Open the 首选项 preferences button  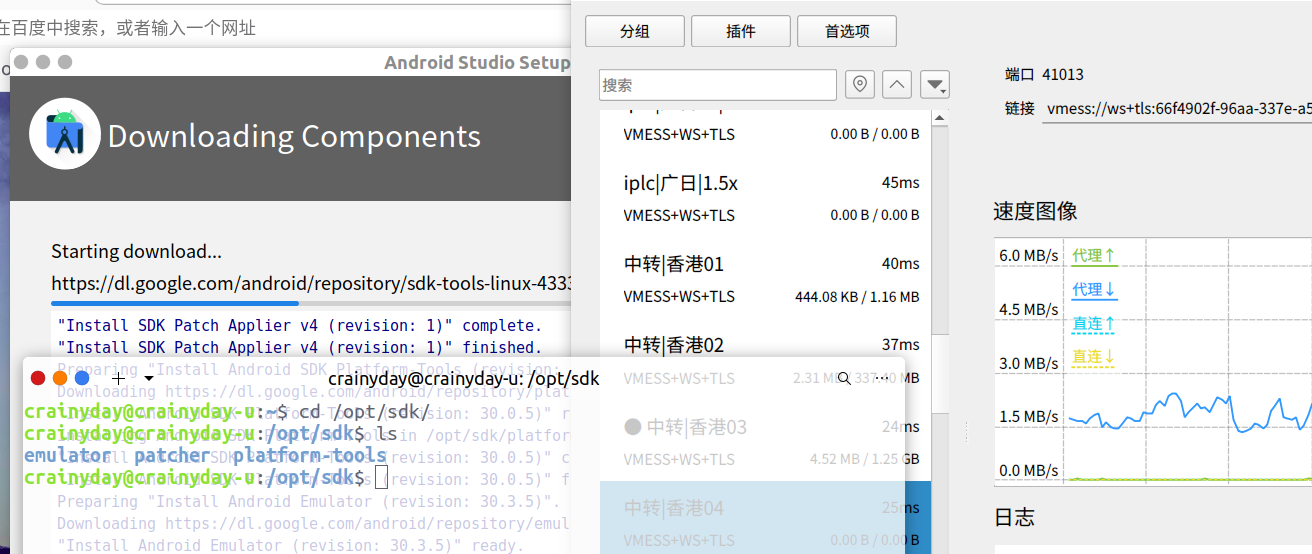[847, 31]
